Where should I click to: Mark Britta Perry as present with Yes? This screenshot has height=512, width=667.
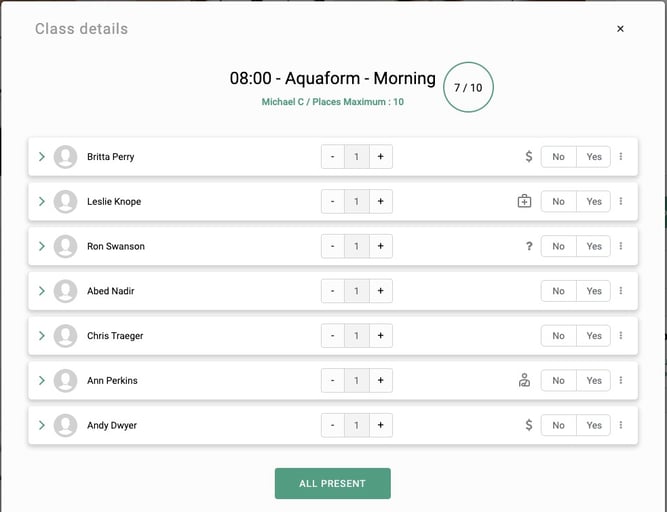tap(594, 157)
